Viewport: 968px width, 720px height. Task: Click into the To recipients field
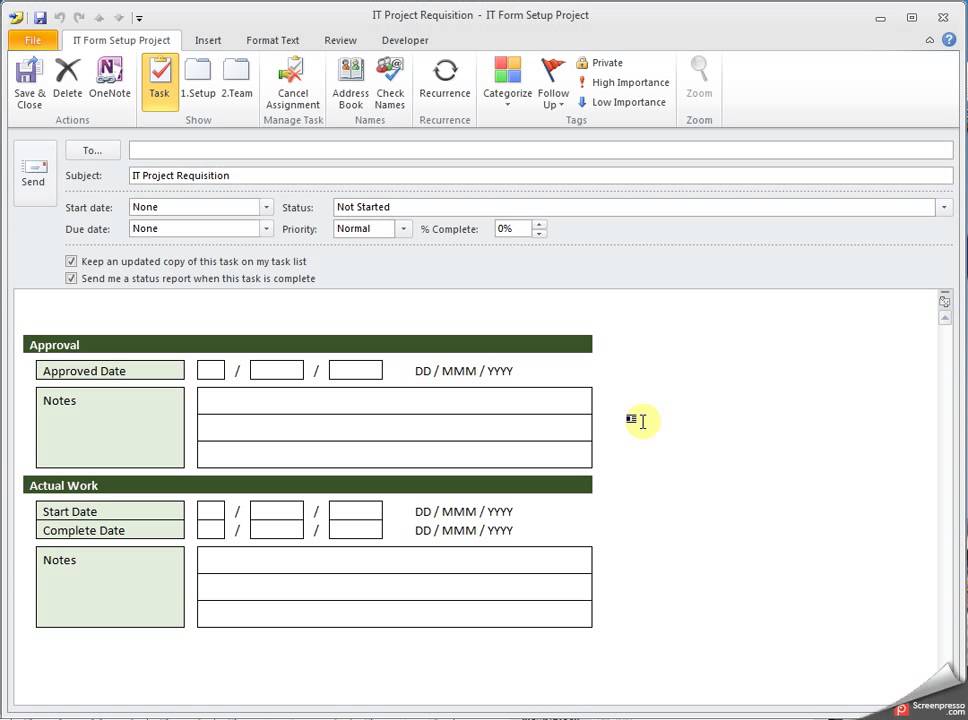tap(541, 150)
